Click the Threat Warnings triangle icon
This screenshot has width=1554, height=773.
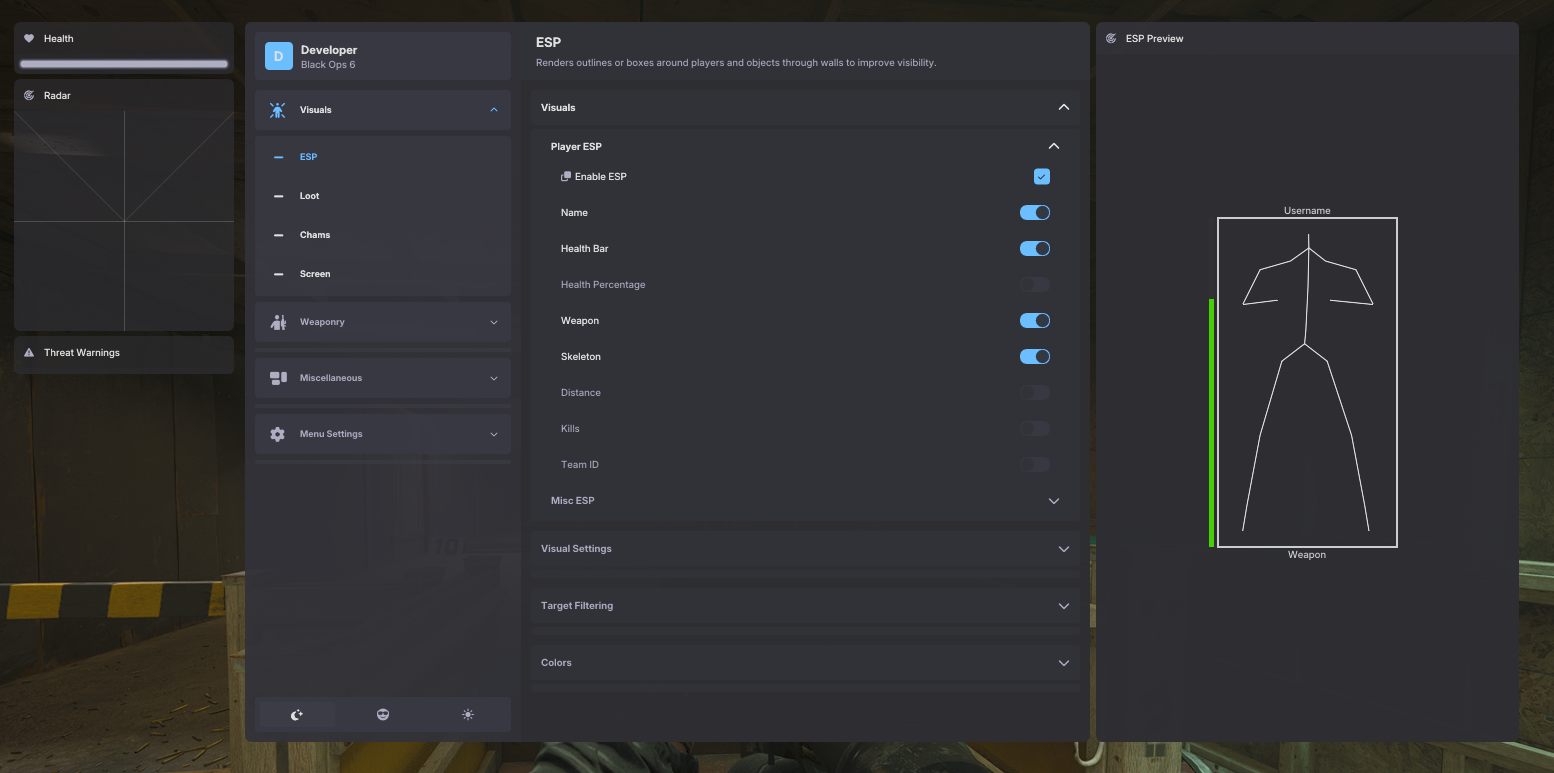(x=29, y=353)
